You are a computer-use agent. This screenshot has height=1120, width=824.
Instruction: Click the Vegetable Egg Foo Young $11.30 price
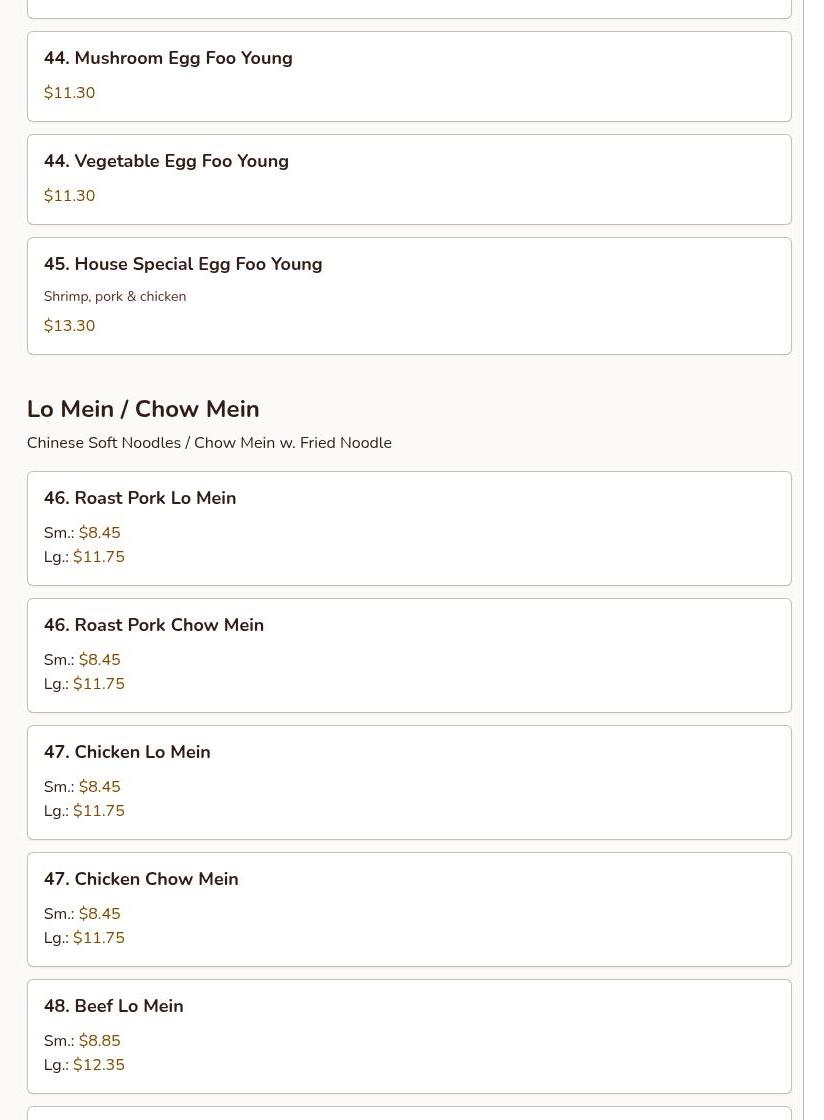[x=70, y=196]
